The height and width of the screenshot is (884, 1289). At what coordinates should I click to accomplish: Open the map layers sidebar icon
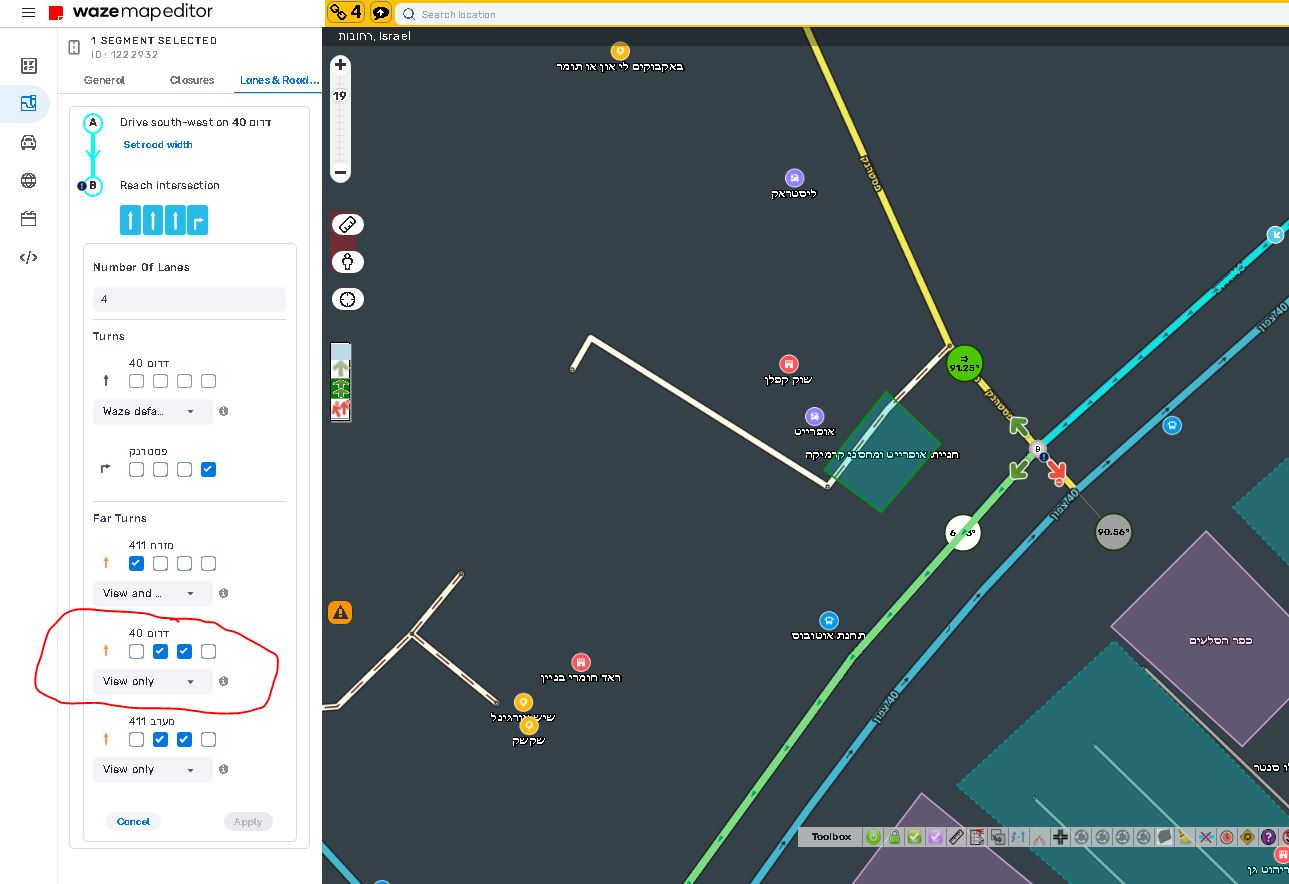tap(28, 103)
